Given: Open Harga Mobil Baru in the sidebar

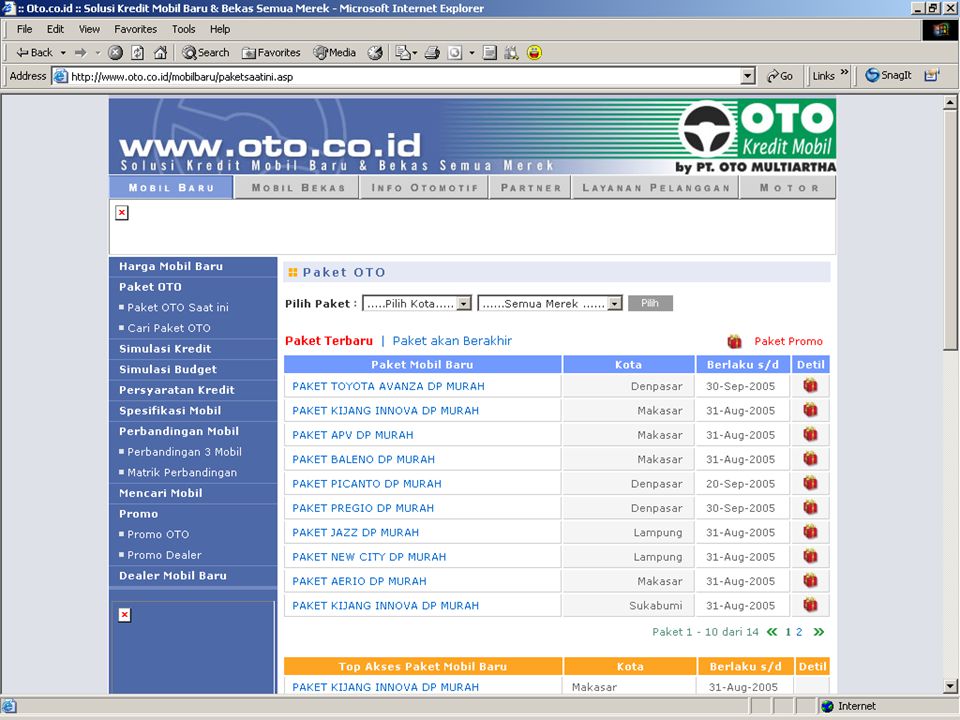Looking at the screenshot, I should 171,266.
